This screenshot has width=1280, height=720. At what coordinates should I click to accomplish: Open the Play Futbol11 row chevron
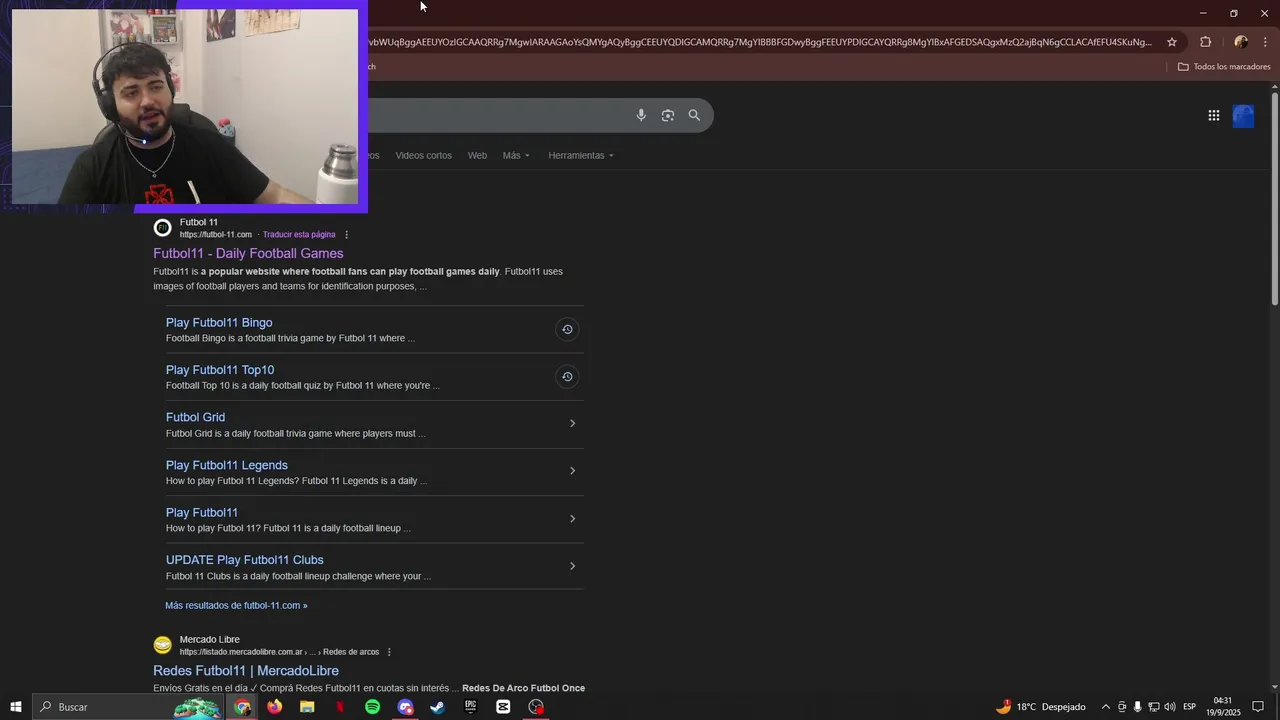[572, 519]
